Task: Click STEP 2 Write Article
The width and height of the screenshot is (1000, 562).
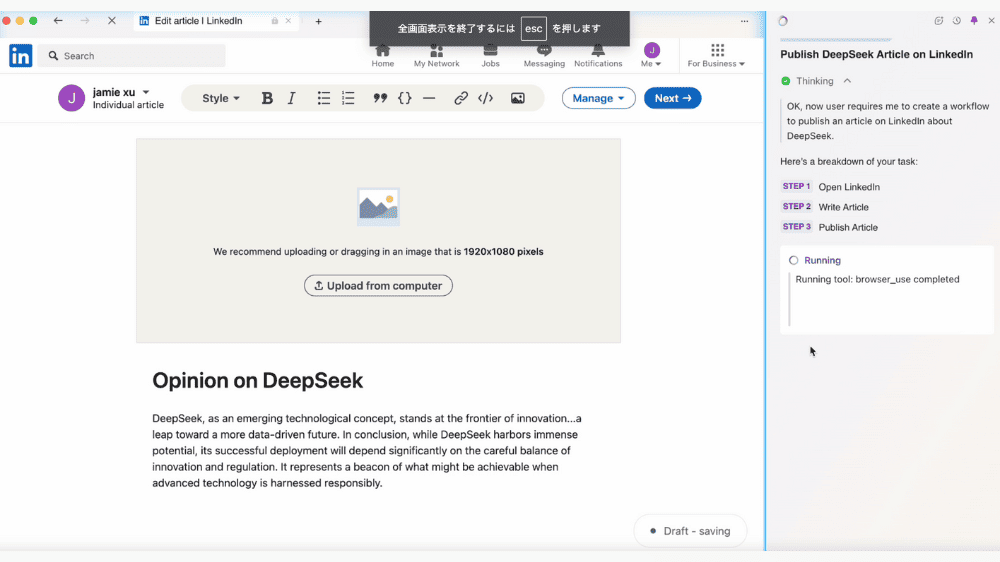Action: (825, 207)
